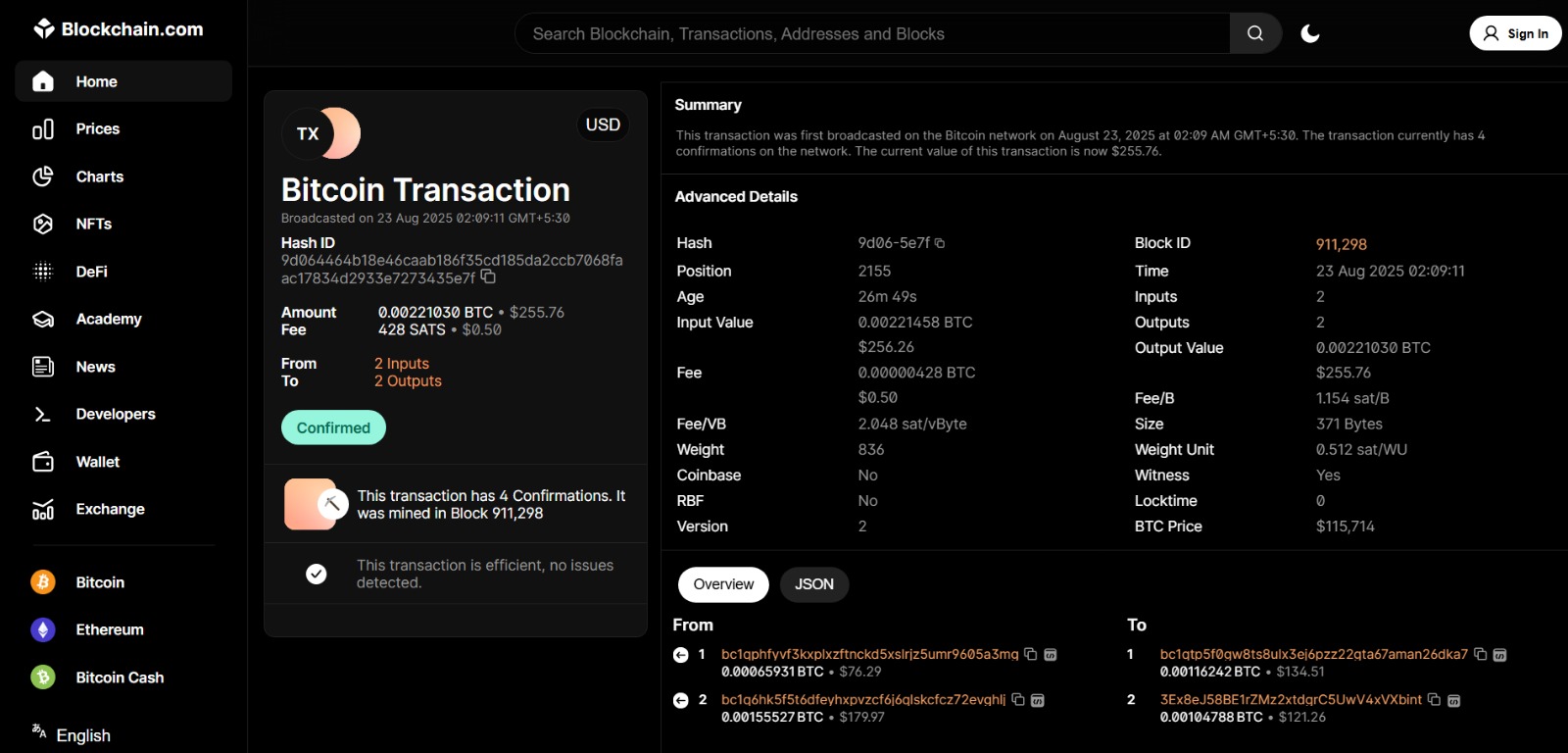Click the TX transaction avatar graphic
This screenshot has height=753, width=1568.
pos(321,133)
